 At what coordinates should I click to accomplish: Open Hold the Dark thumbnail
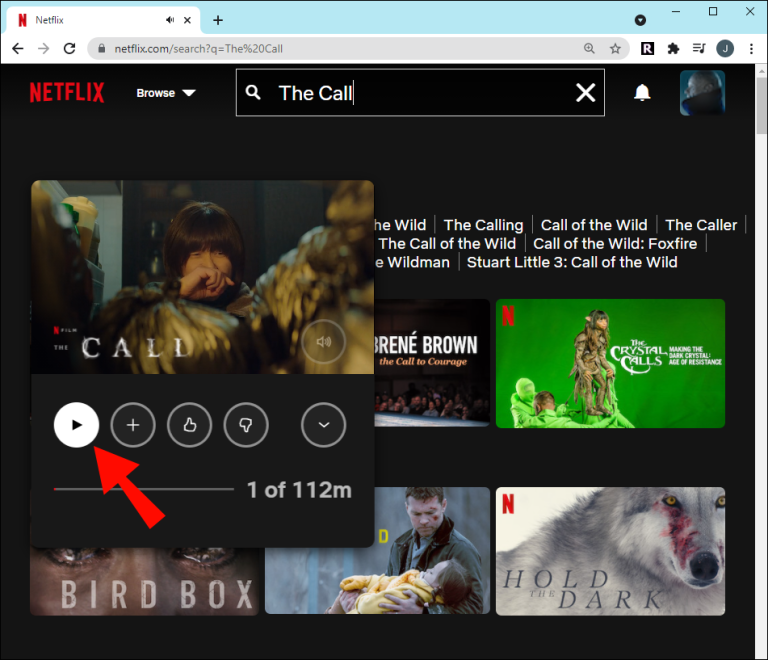610,551
